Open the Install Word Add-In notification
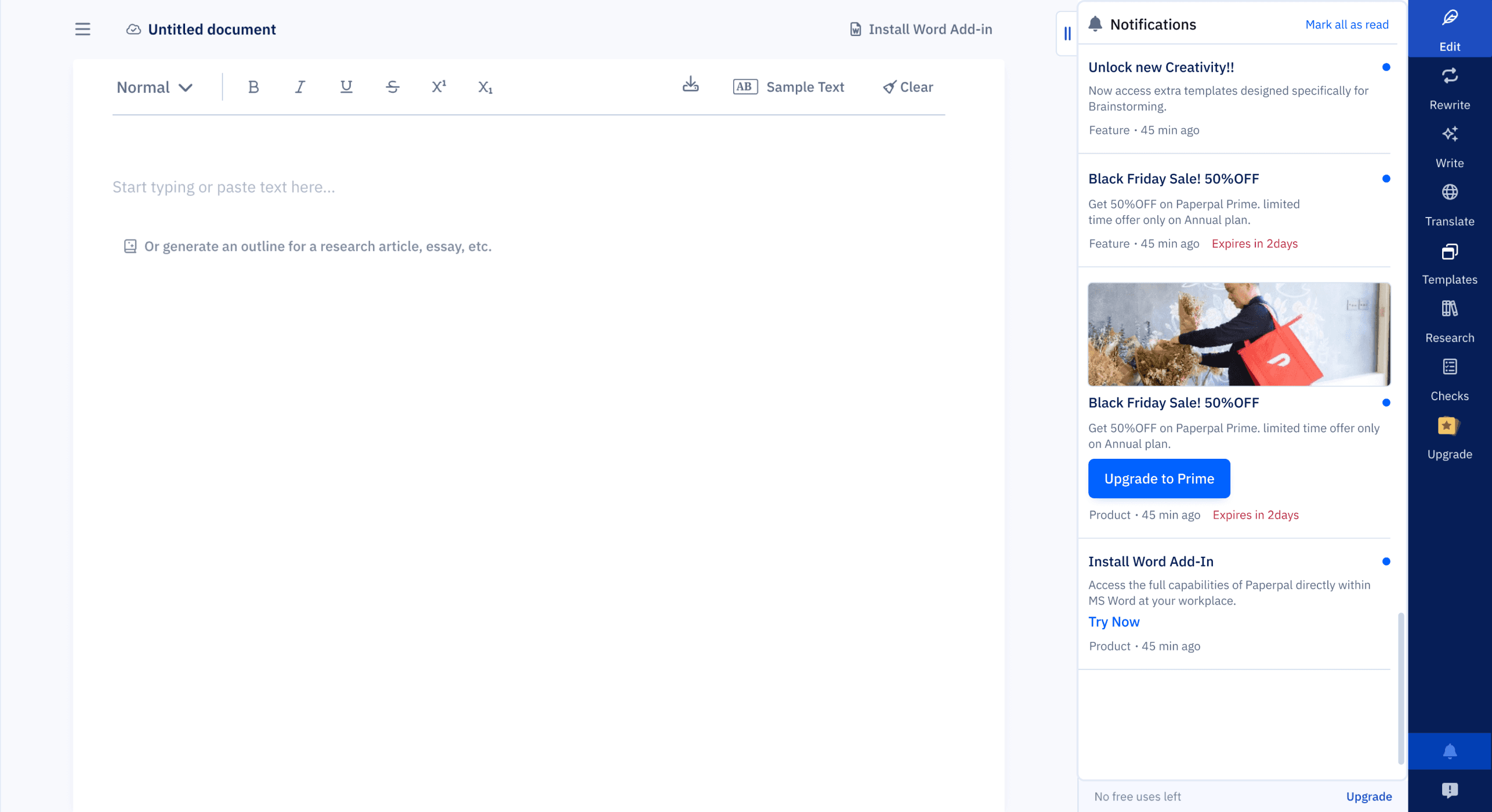1492x812 pixels. pos(1151,561)
